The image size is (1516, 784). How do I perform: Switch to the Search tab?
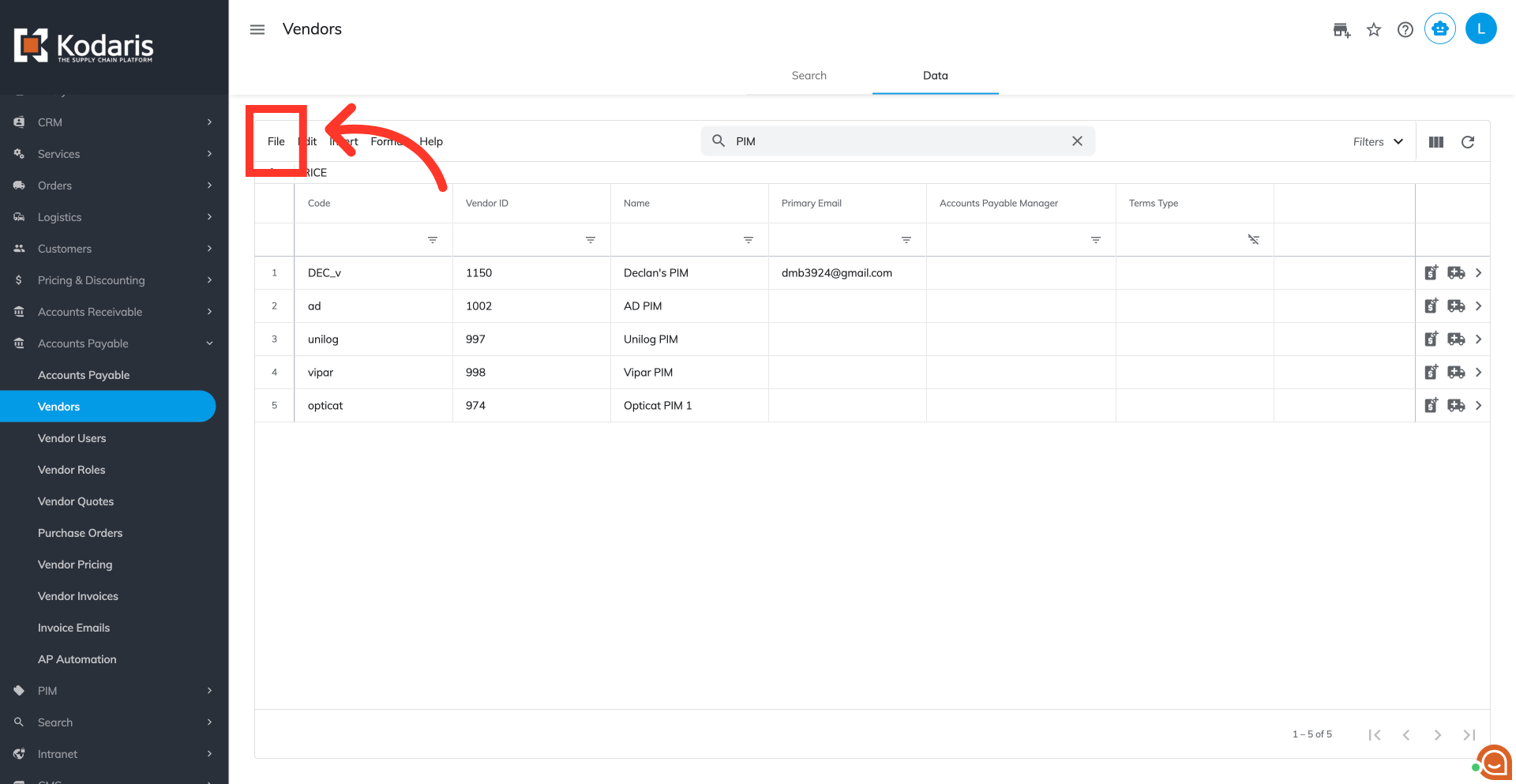click(x=809, y=76)
